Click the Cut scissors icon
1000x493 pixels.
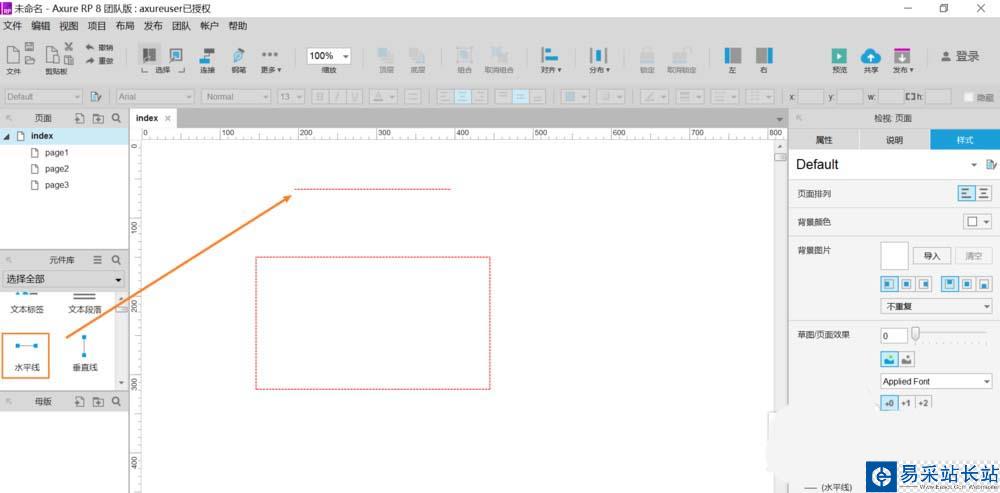coord(69,47)
